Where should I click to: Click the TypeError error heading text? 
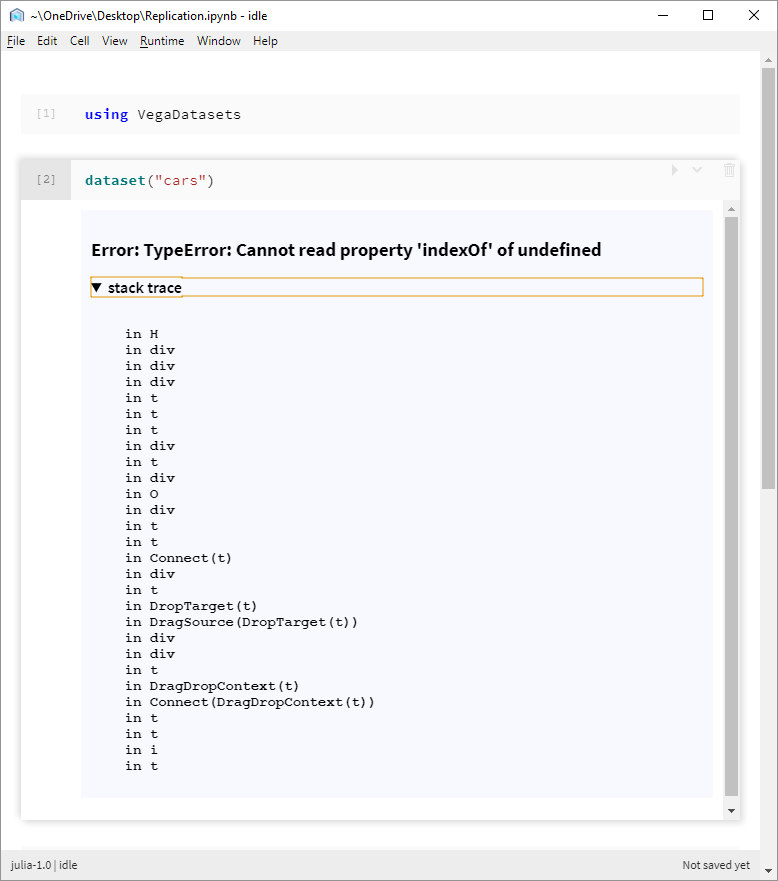click(346, 249)
